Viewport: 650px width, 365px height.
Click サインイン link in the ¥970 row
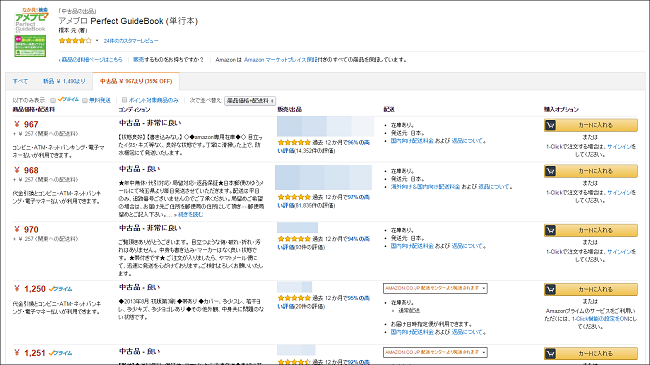point(619,252)
